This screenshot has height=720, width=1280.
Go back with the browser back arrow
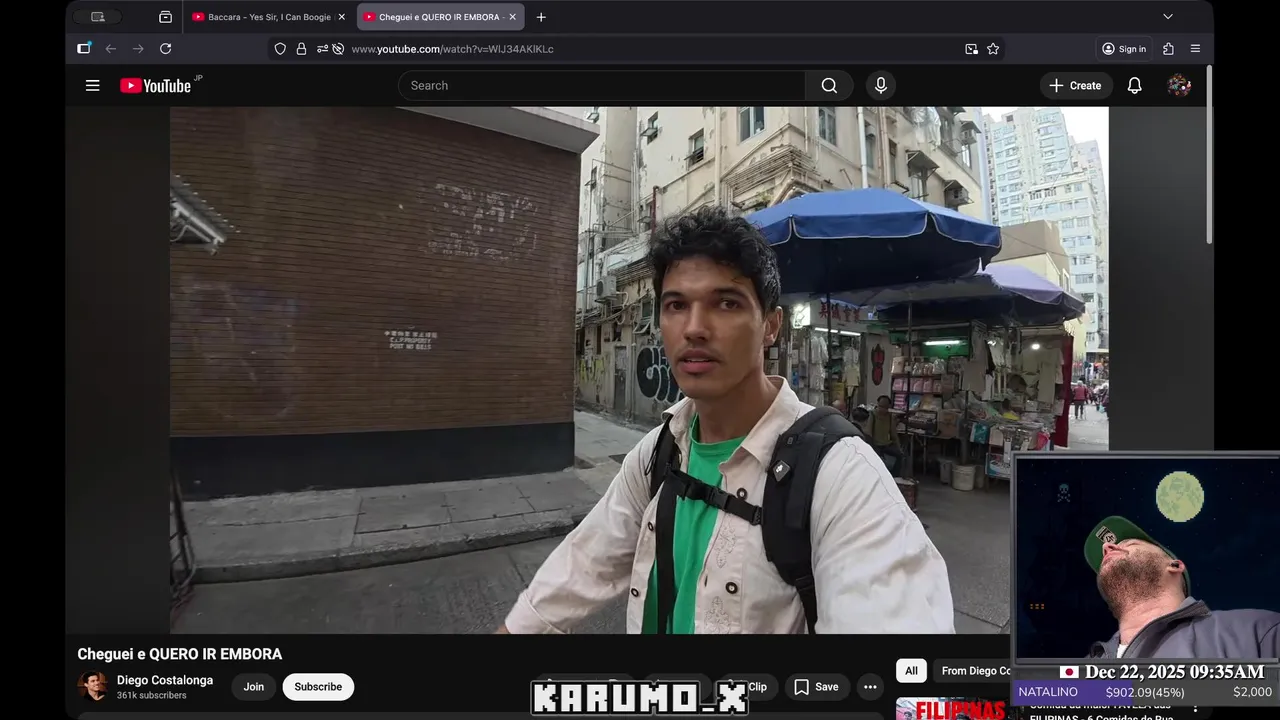pos(111,49)
